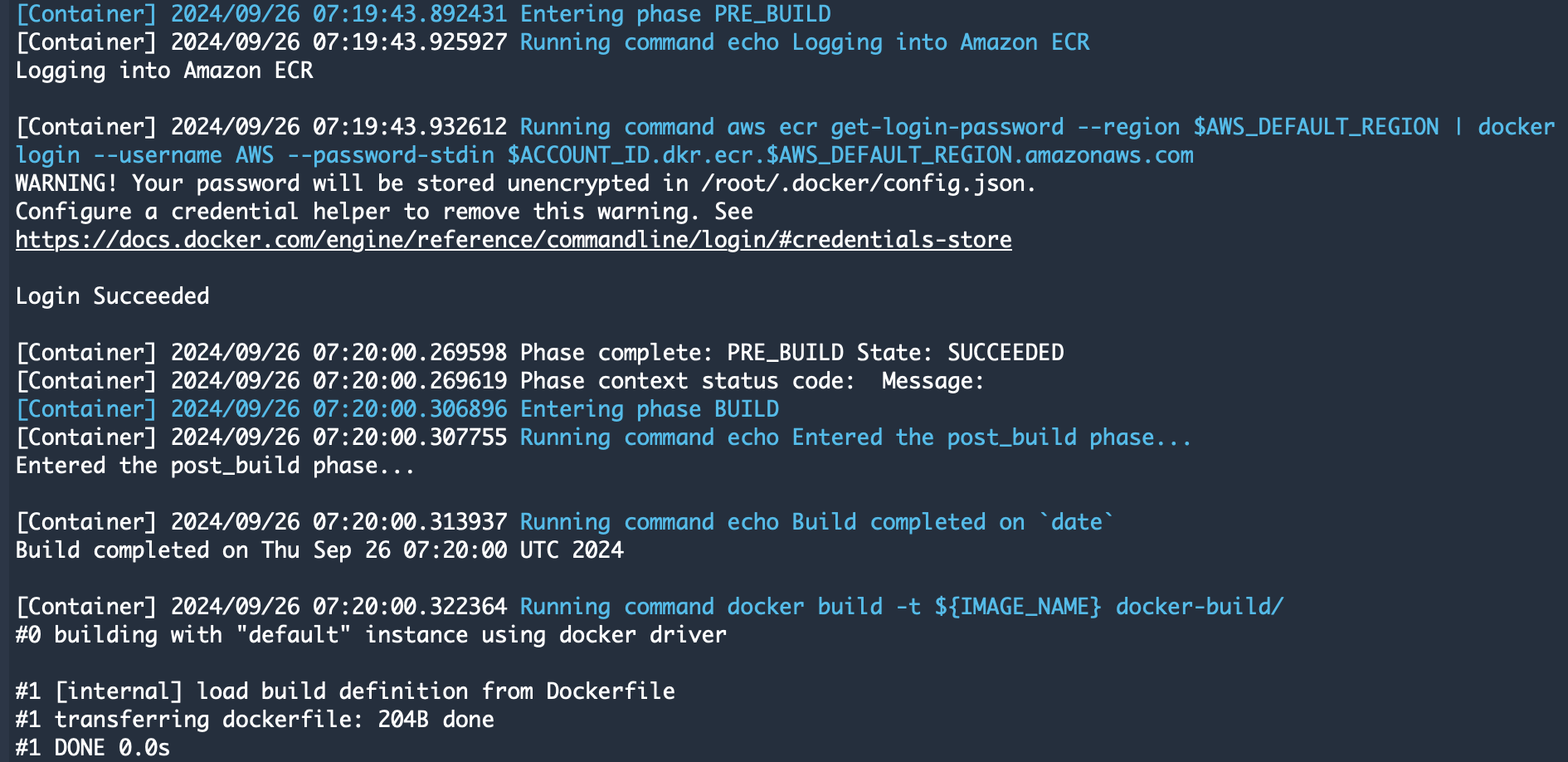1568x762 pixels.
Task: Click the '#1 DONE 0.0s' line
Action: coord(93,748)
